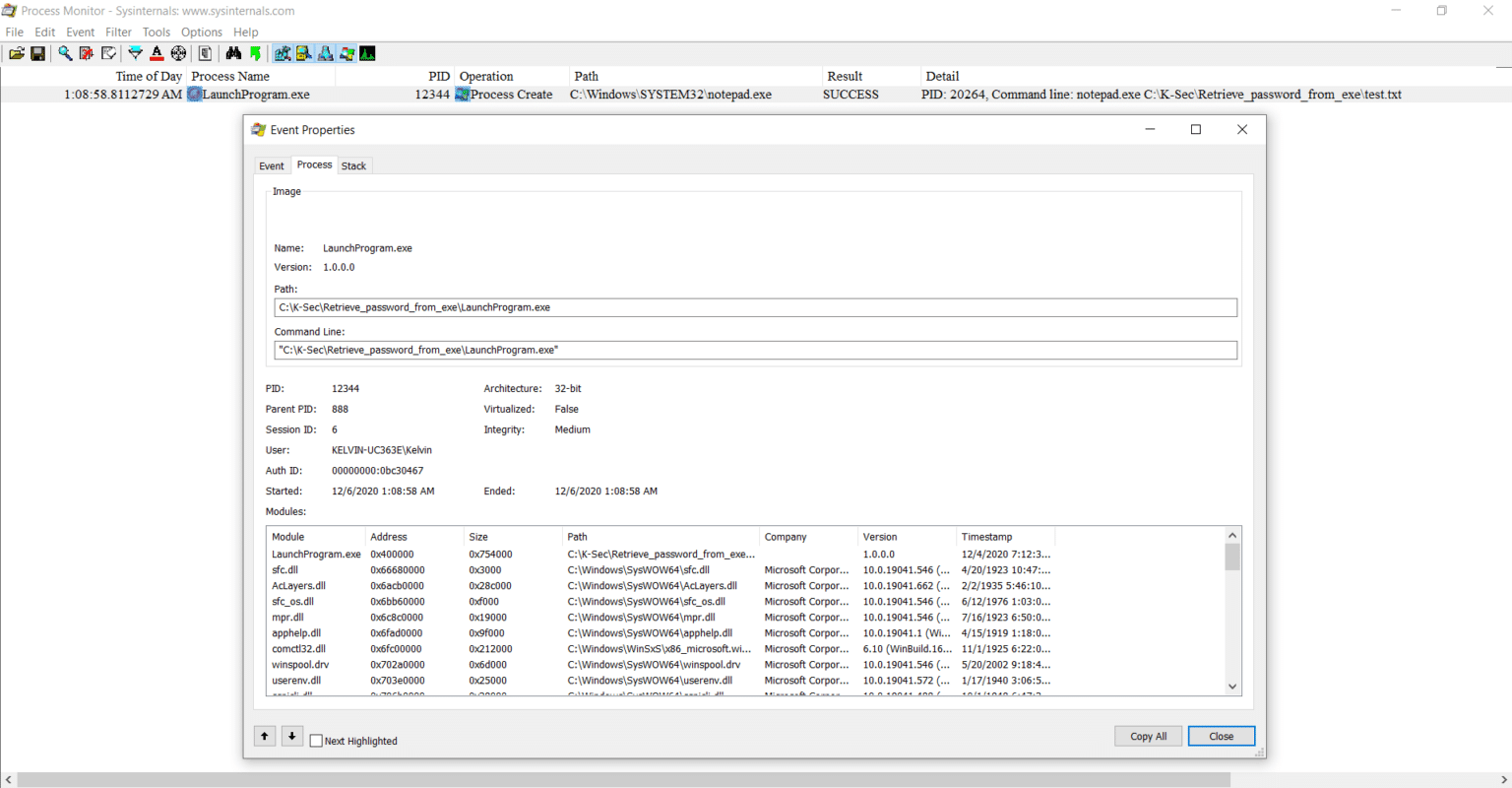Click the Find binoculars icon
Image resolution: width=1512 pixels, height=788 pixels.
click(233, 53)
